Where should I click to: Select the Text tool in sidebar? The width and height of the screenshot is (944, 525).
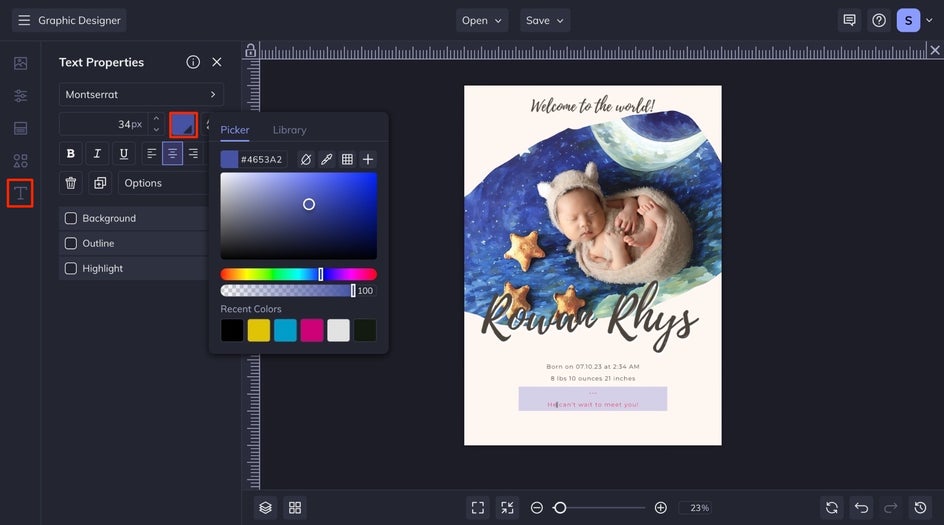click(x=20, y=193)
